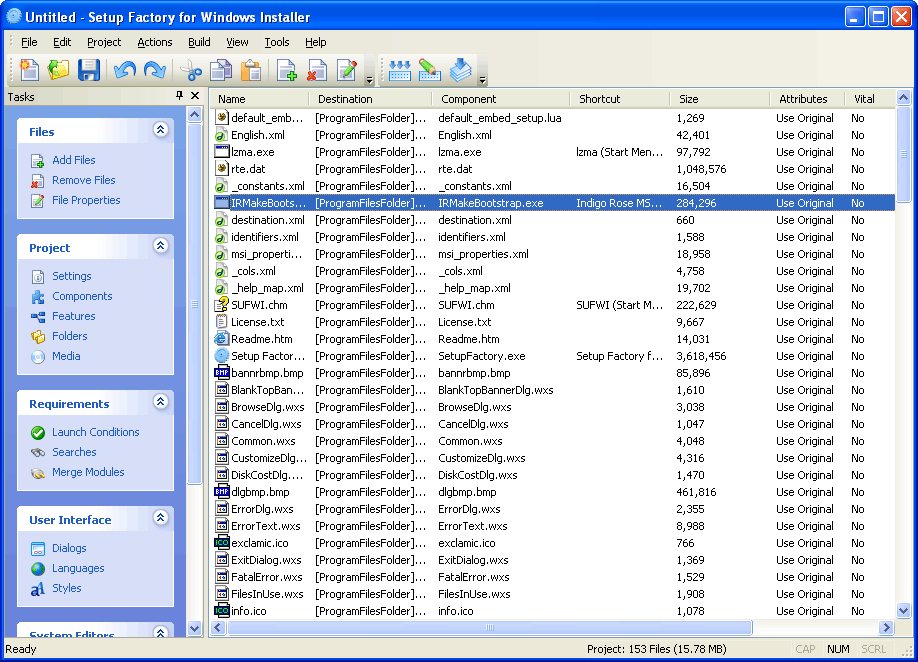
Task: Click the Build Settings toolbar icon
Action: click(x=400, y=70)
